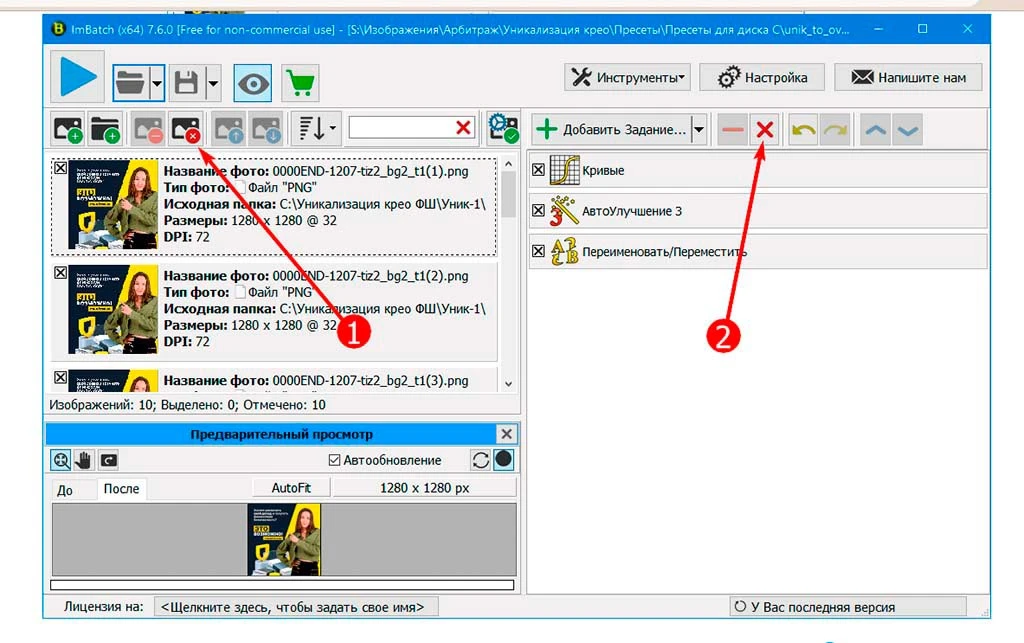Open the save button's dropdown arrow
Screen dimensions: 1024x643
coord(213,83)
